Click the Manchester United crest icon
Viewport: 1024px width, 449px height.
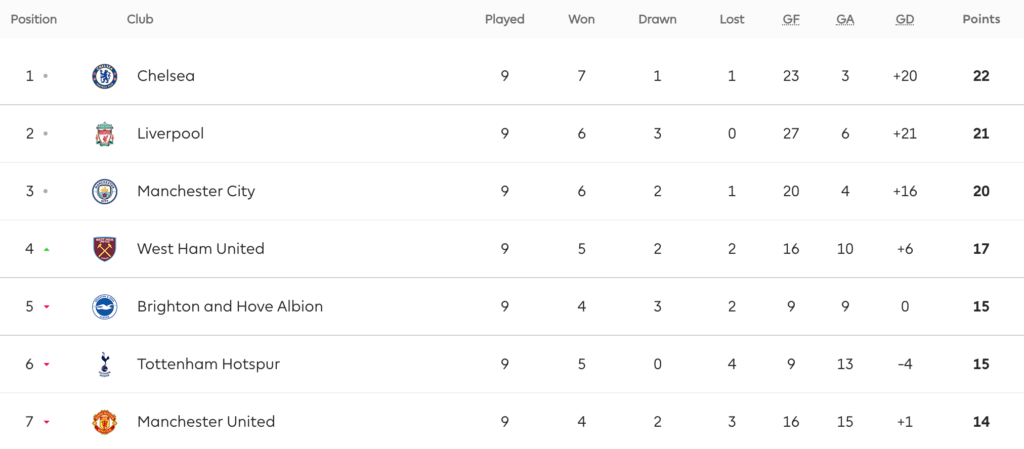[x=105, y=422]
